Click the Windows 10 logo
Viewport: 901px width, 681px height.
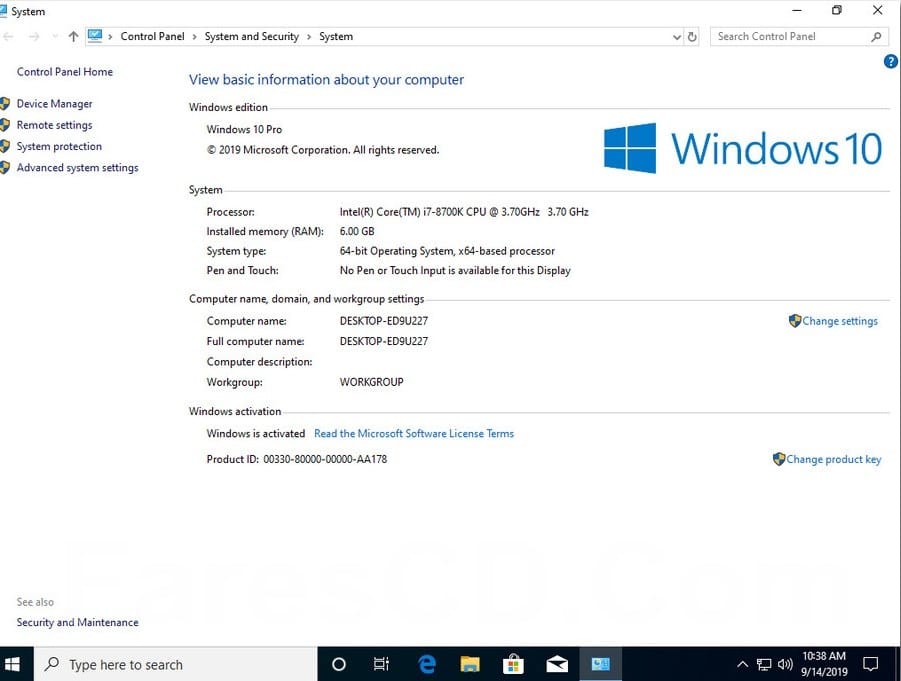click(x=742, y=148)
